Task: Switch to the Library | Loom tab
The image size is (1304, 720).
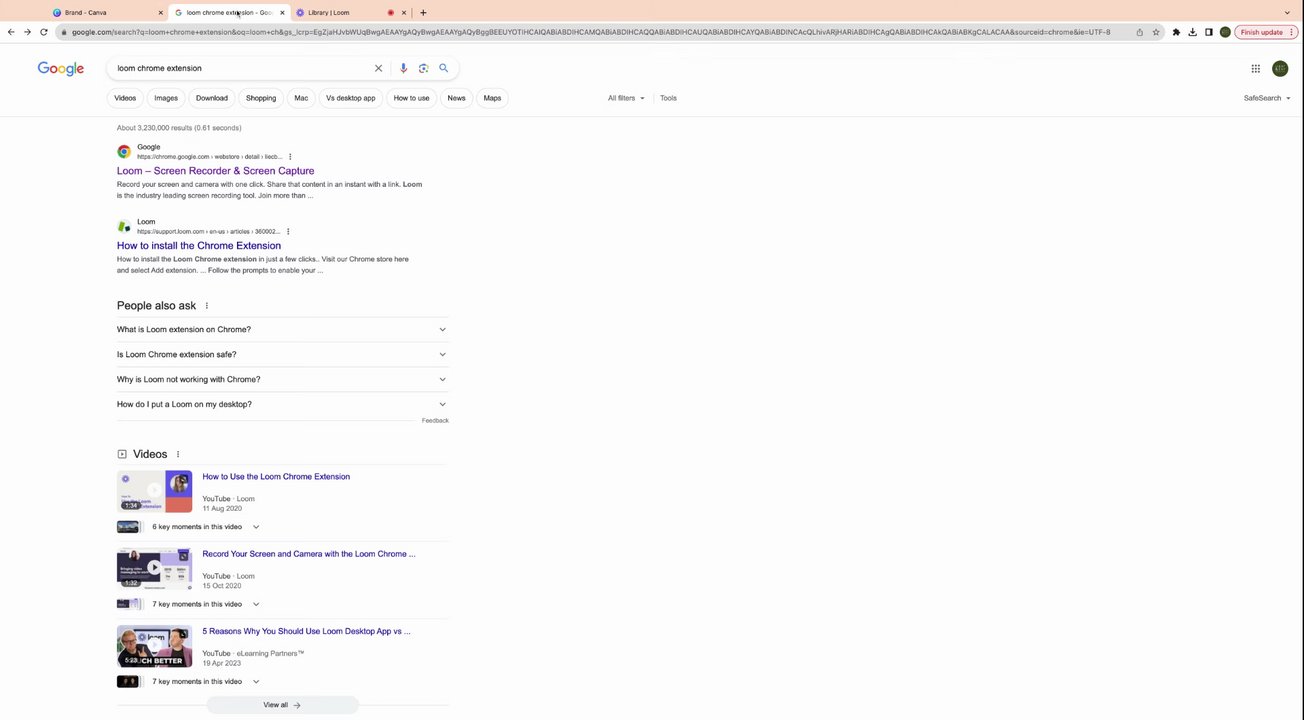Action: click(x=350, y=13)
